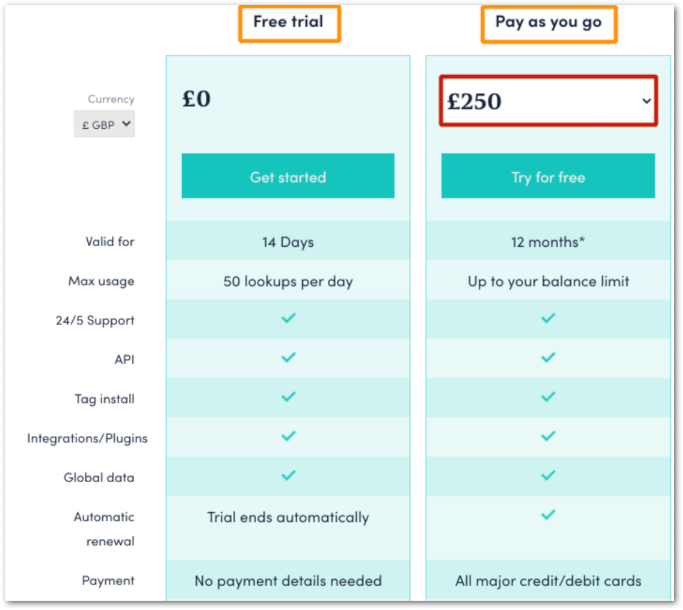Image resolution: width=683 pixels, height=610 pixels.
Task: Click the Automatic renewal checkmark under Pay as you go
Action: point(548,515)
